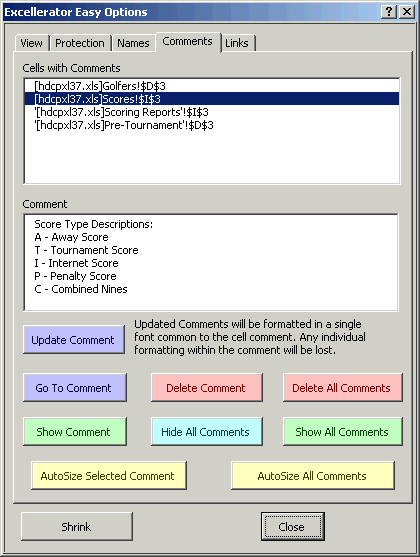Click the Update Comment button

coord(74,340)
